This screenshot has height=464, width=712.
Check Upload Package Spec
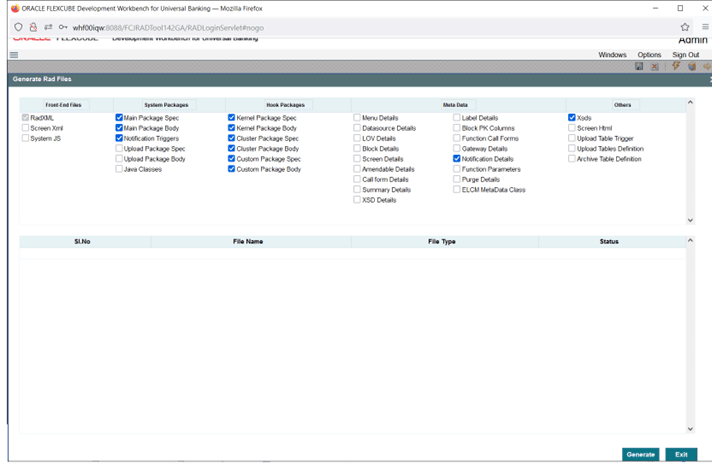(119, 148)
